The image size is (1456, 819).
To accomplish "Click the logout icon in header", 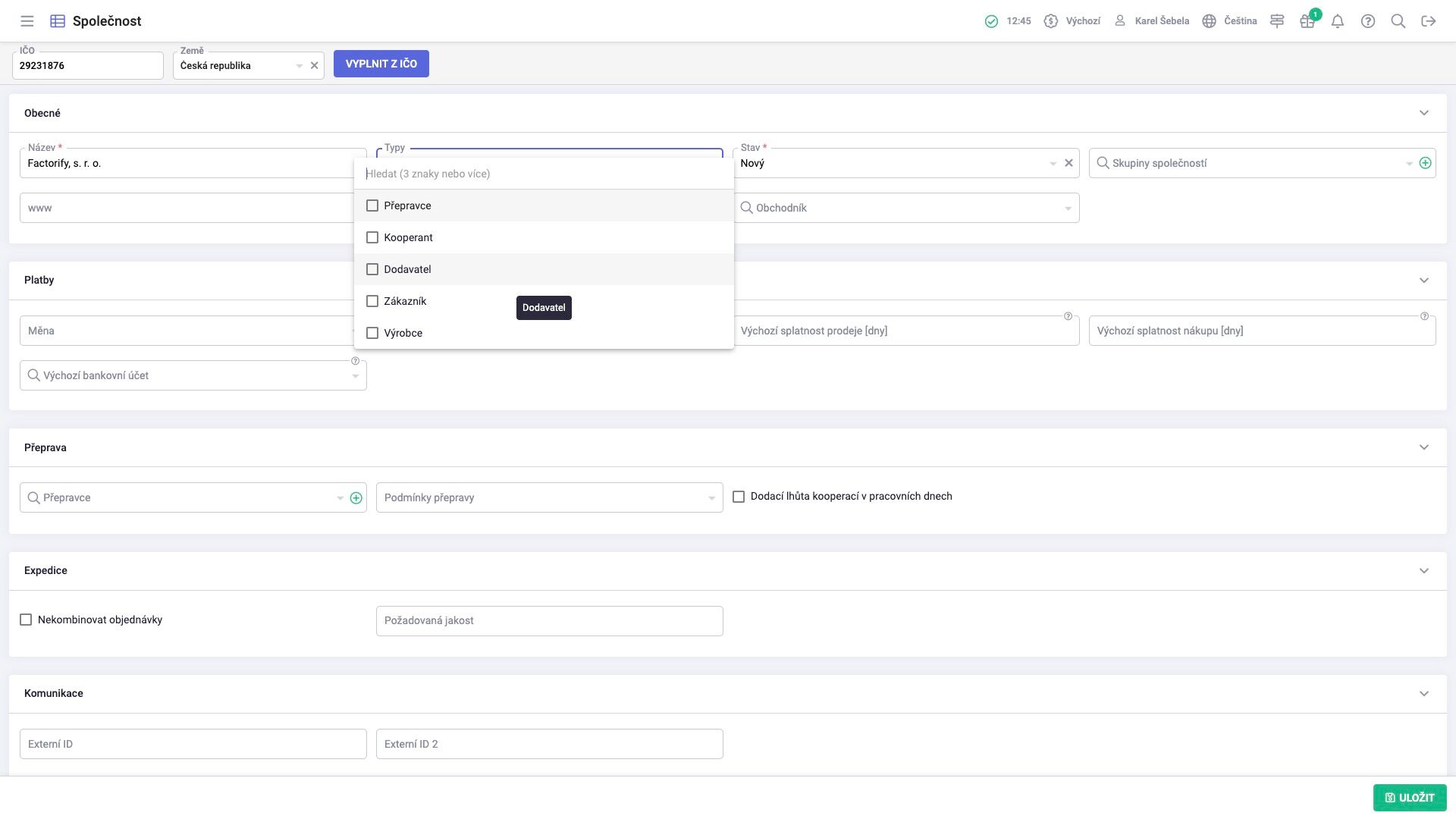I will [x=1429, y=21].
